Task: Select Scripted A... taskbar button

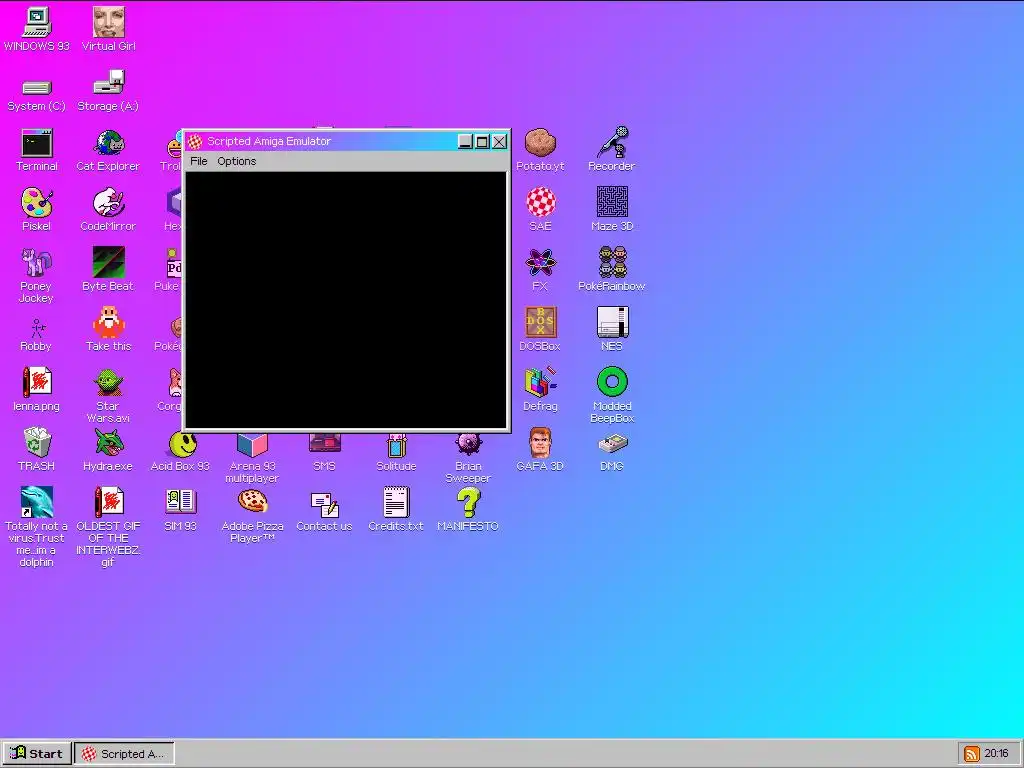Action: 124,754
